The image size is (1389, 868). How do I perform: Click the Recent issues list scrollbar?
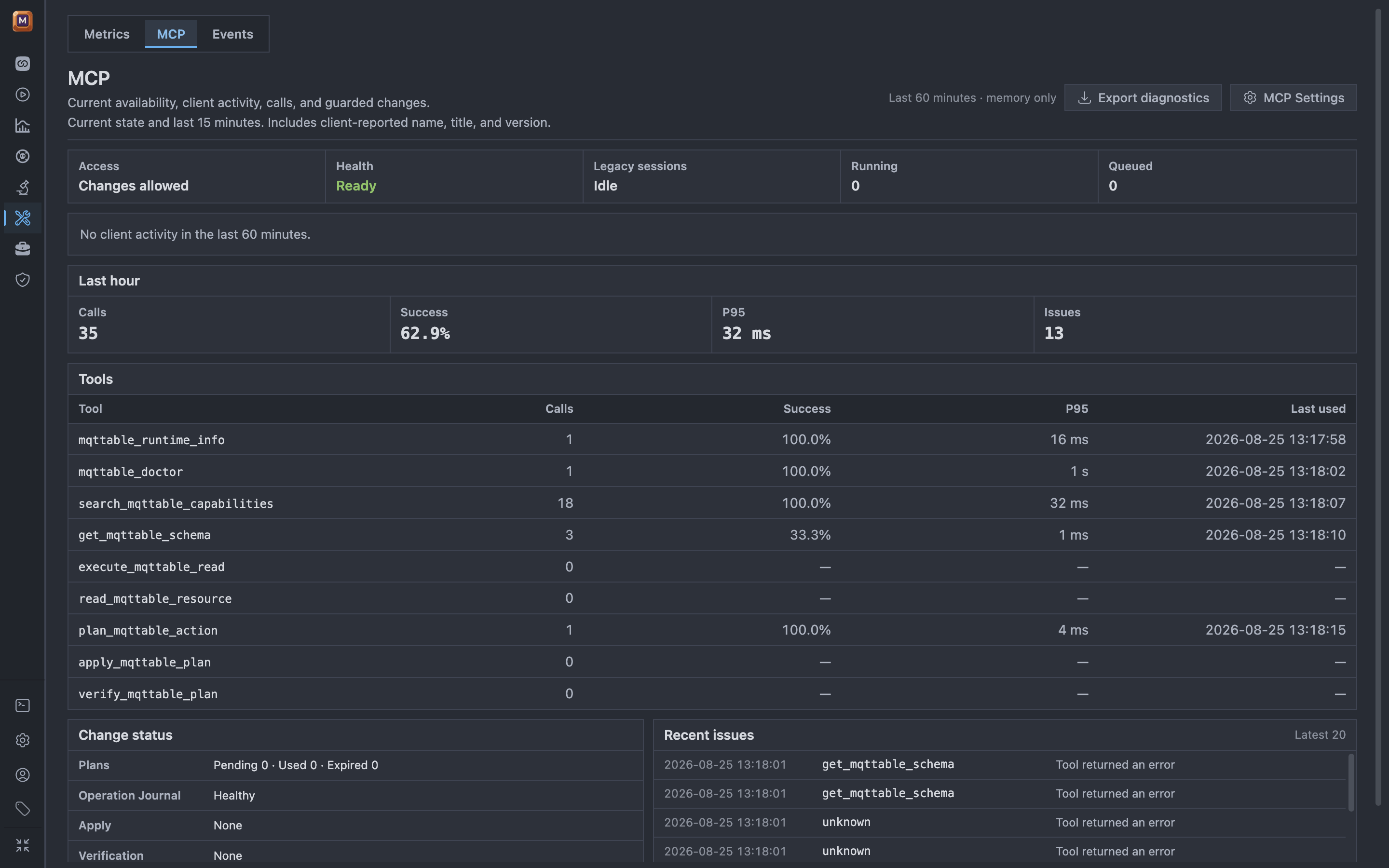tap(1351, 783)
